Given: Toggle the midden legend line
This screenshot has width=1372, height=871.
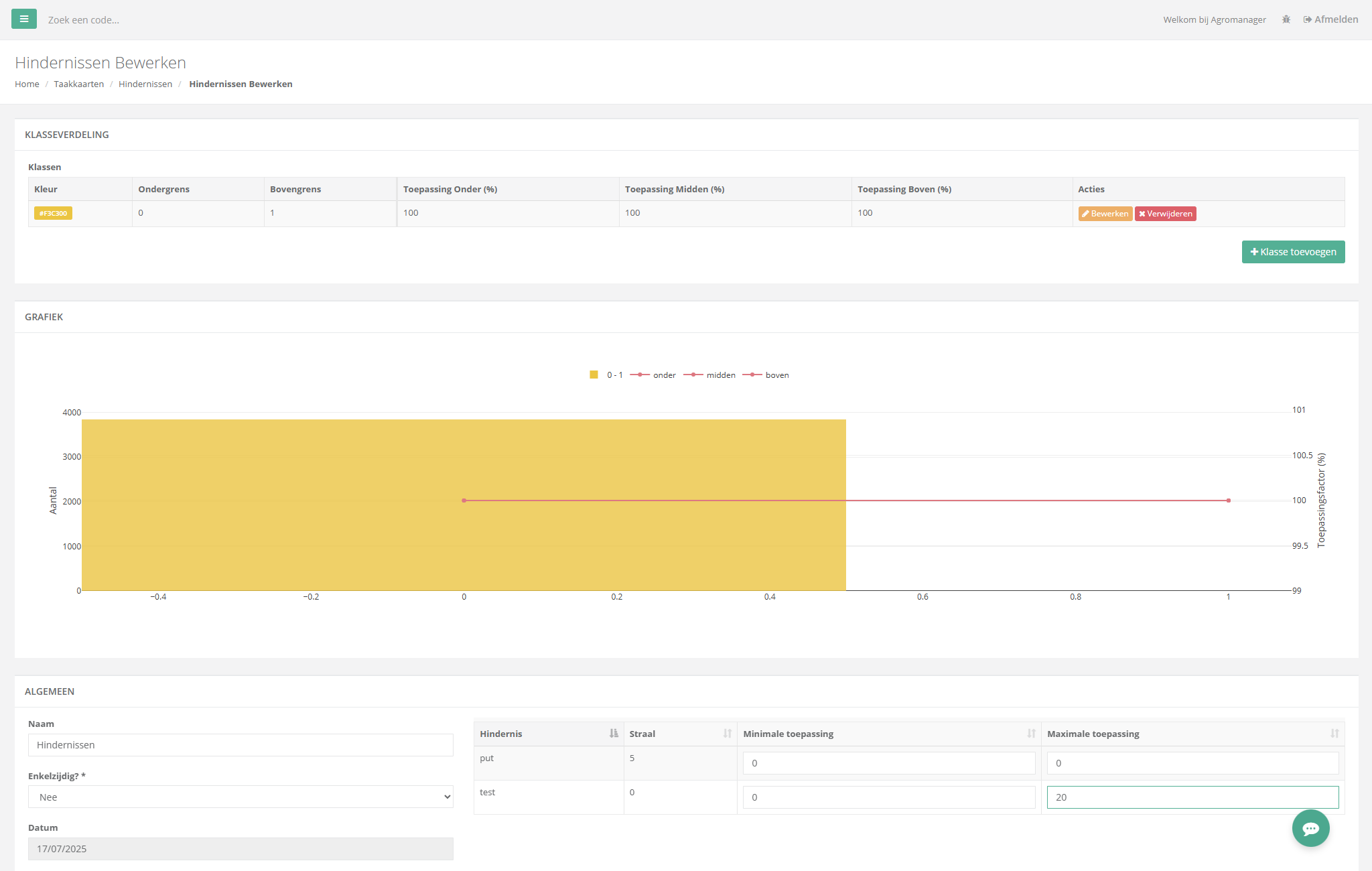Looking at the screenshot, I should [x=709, y=375].
